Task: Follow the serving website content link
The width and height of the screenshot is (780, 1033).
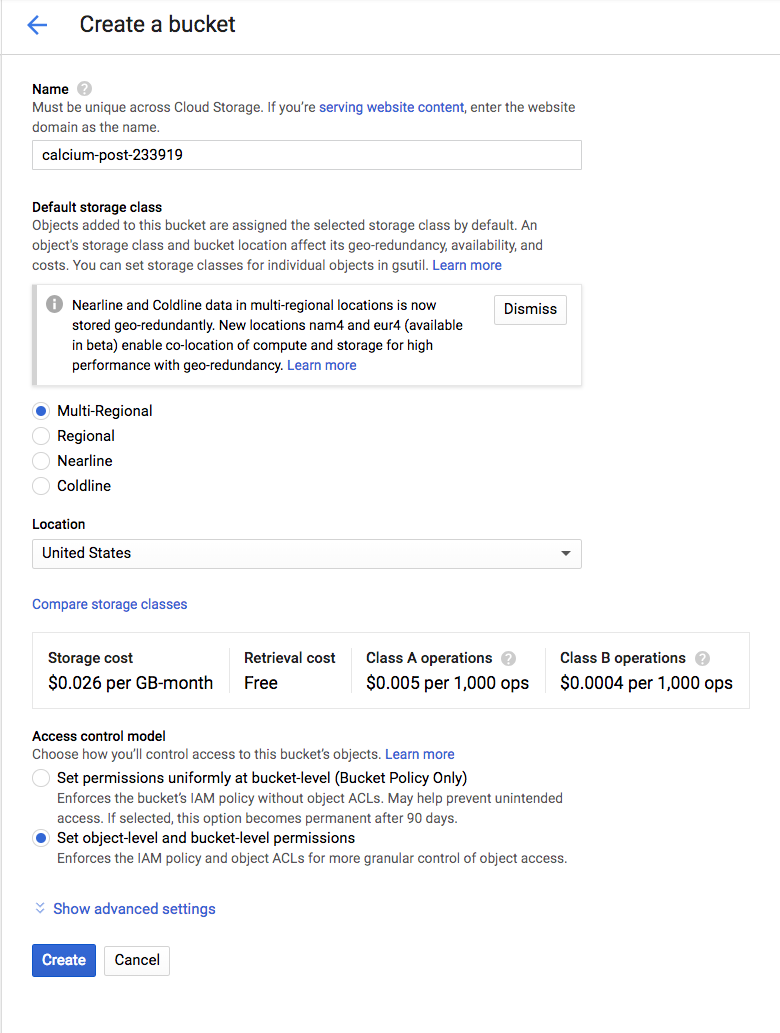Action: tap(391, 107)
